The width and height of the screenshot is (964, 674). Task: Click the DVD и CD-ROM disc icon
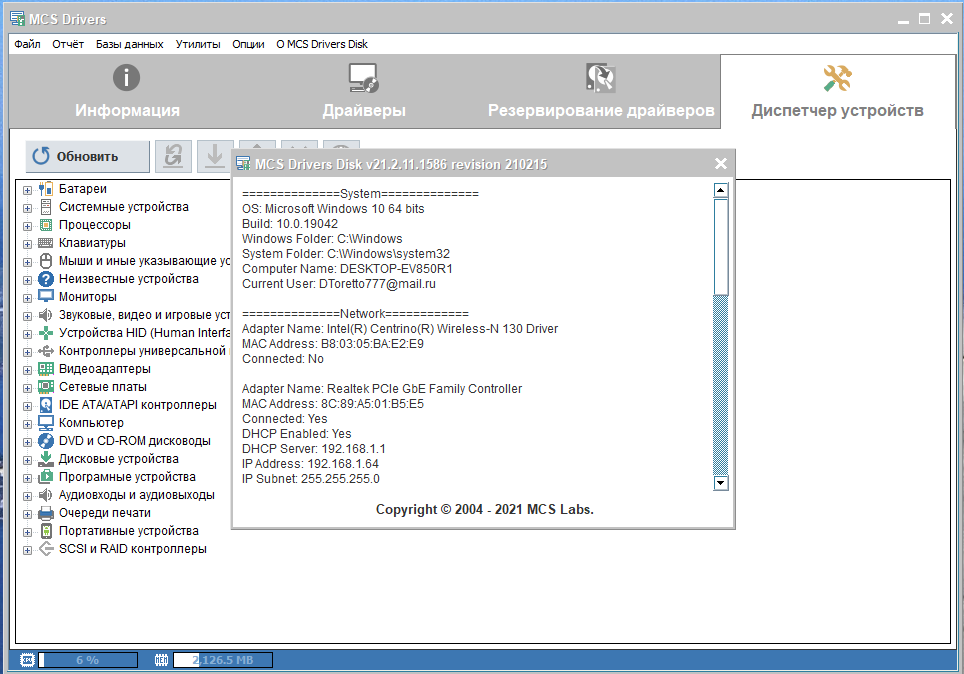(x=45, y=441)
